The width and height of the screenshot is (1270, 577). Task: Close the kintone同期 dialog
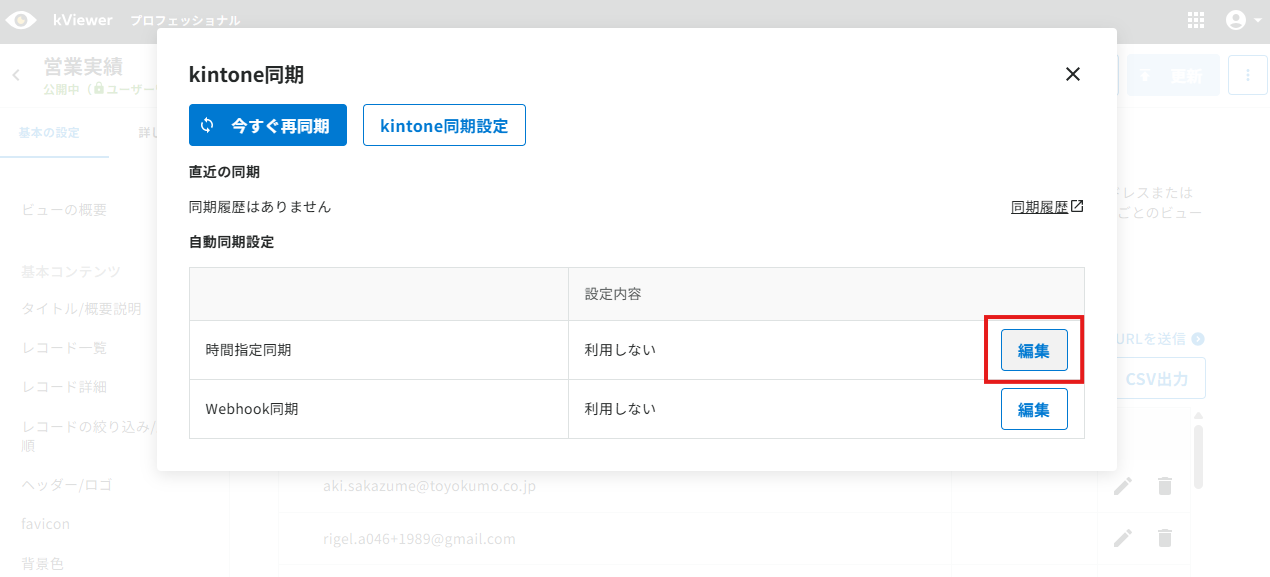pyautogui.click(x=1073, y=74)
